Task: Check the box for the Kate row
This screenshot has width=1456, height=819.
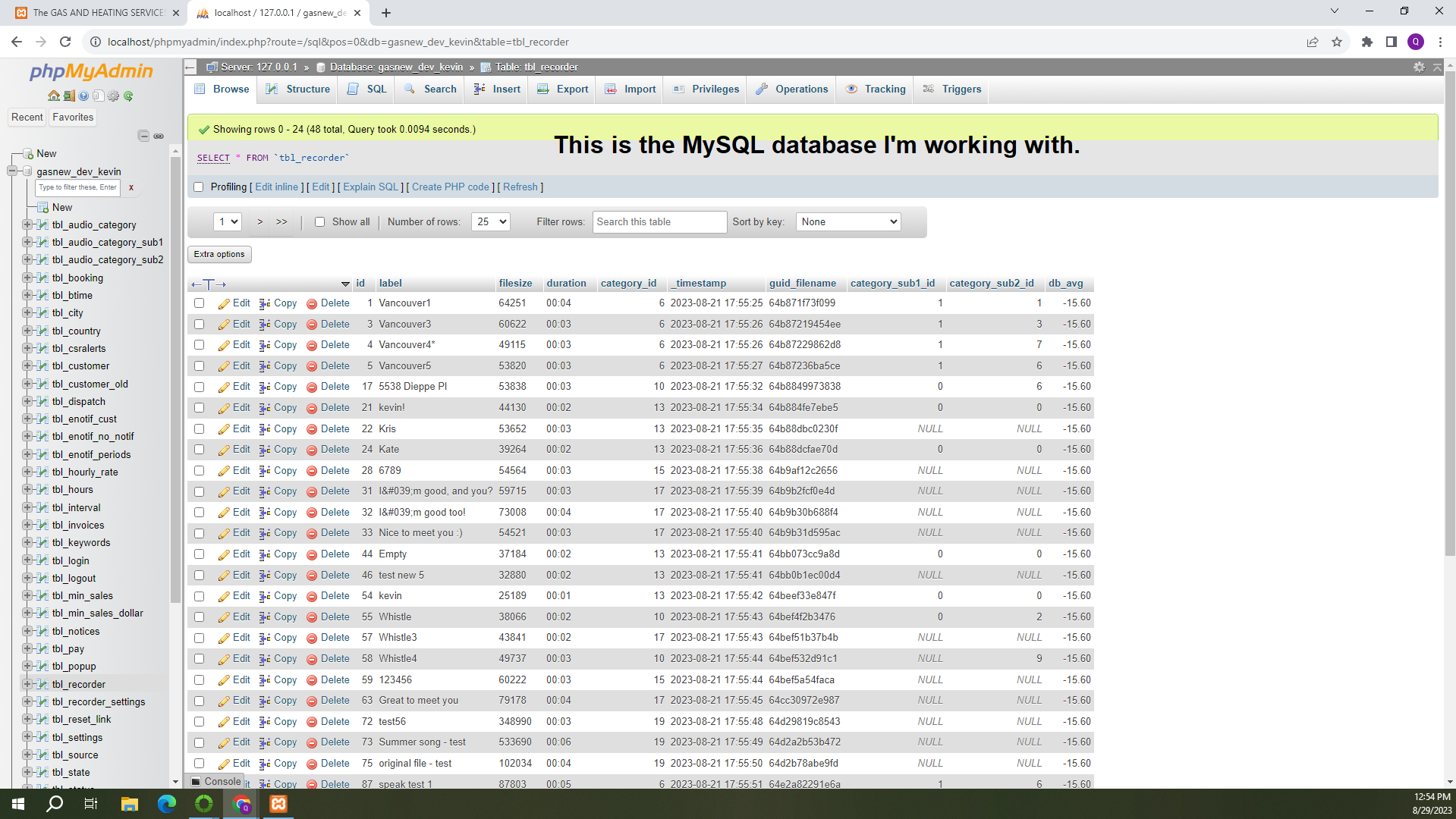Action: click(x=199, y=450)
